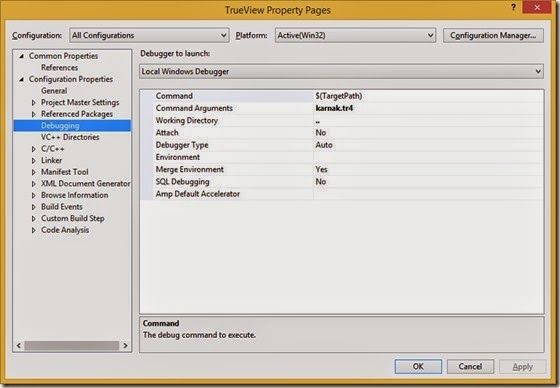Select the Merge Environment property name
The image size is (560, 388).
pyautogui.click(x=190, y=169)
